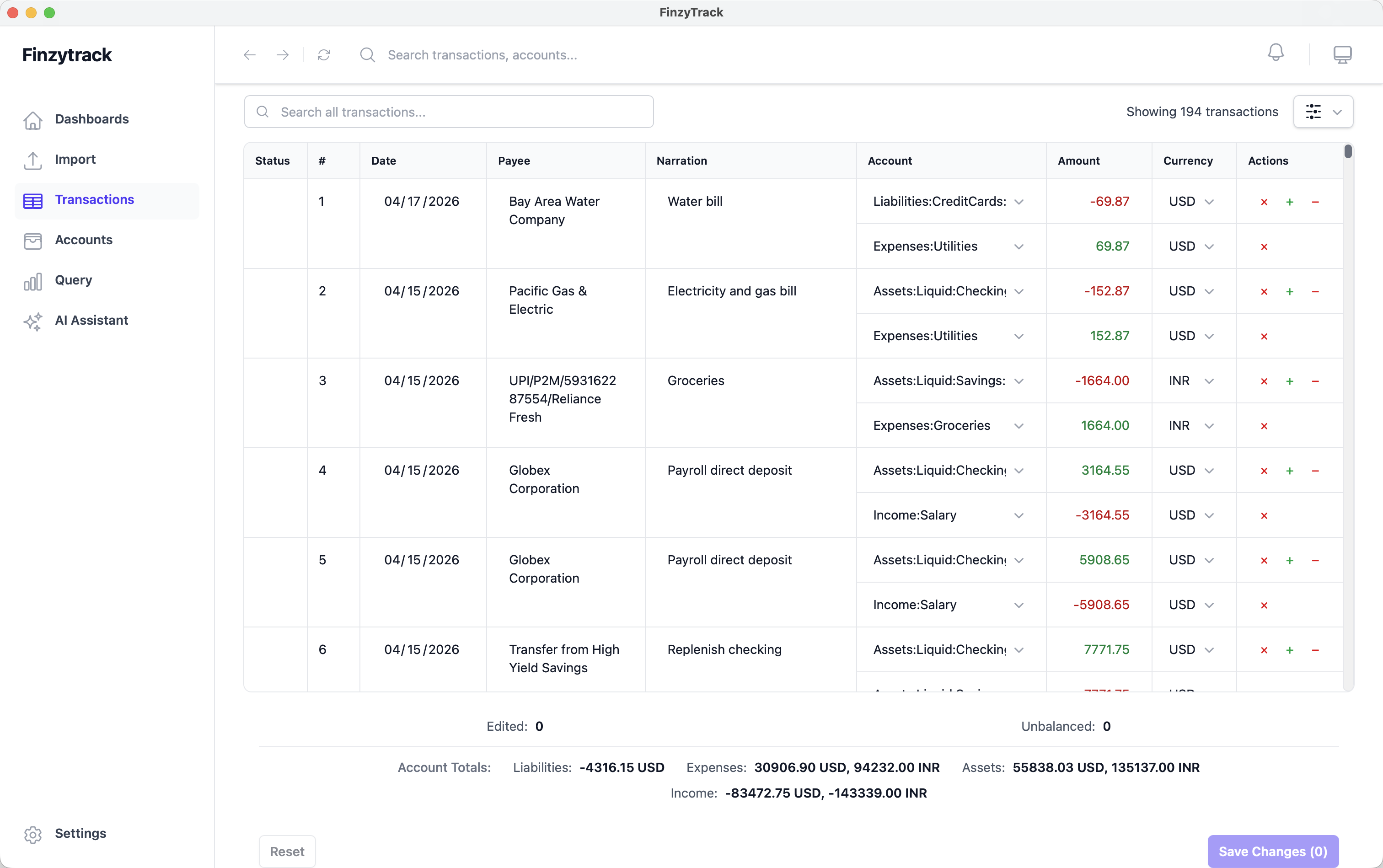
Task: Click the 04/17/2026 date cell
Action: pos(422,202)
